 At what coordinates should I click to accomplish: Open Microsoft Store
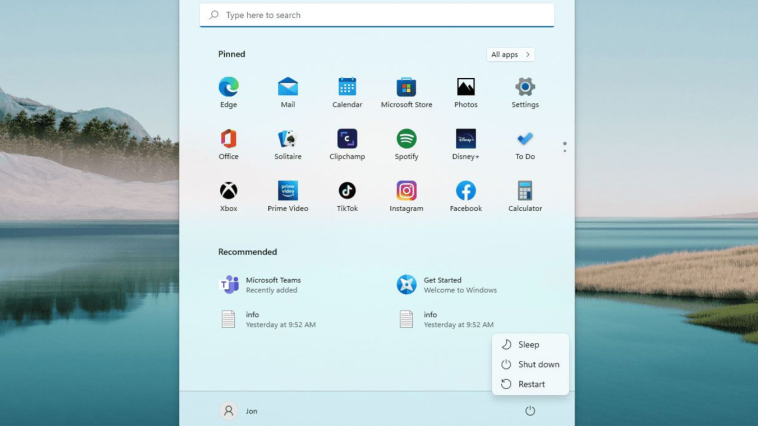click(407, 92)
